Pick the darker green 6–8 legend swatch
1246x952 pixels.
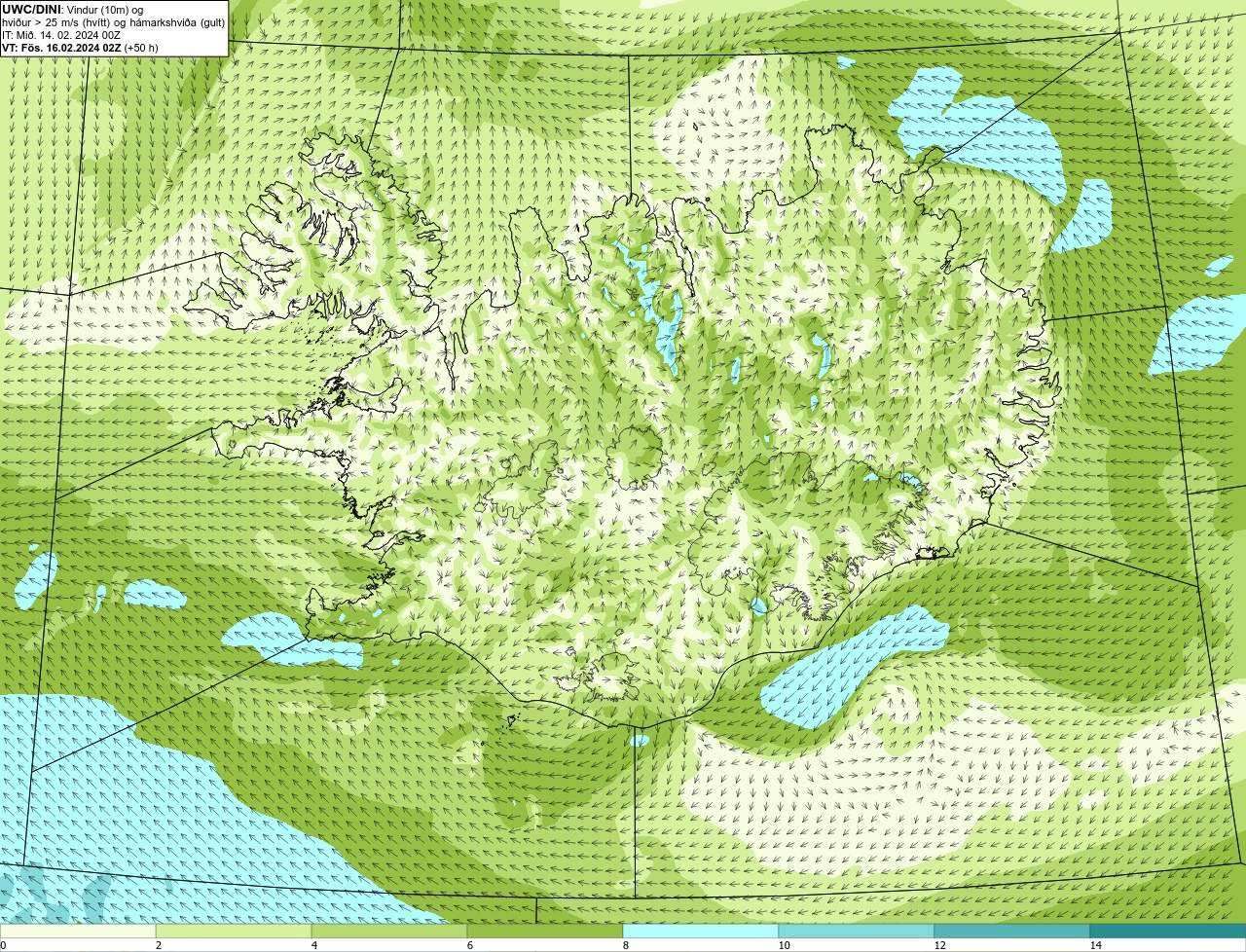pyautogui.click(x=545, y=931)
